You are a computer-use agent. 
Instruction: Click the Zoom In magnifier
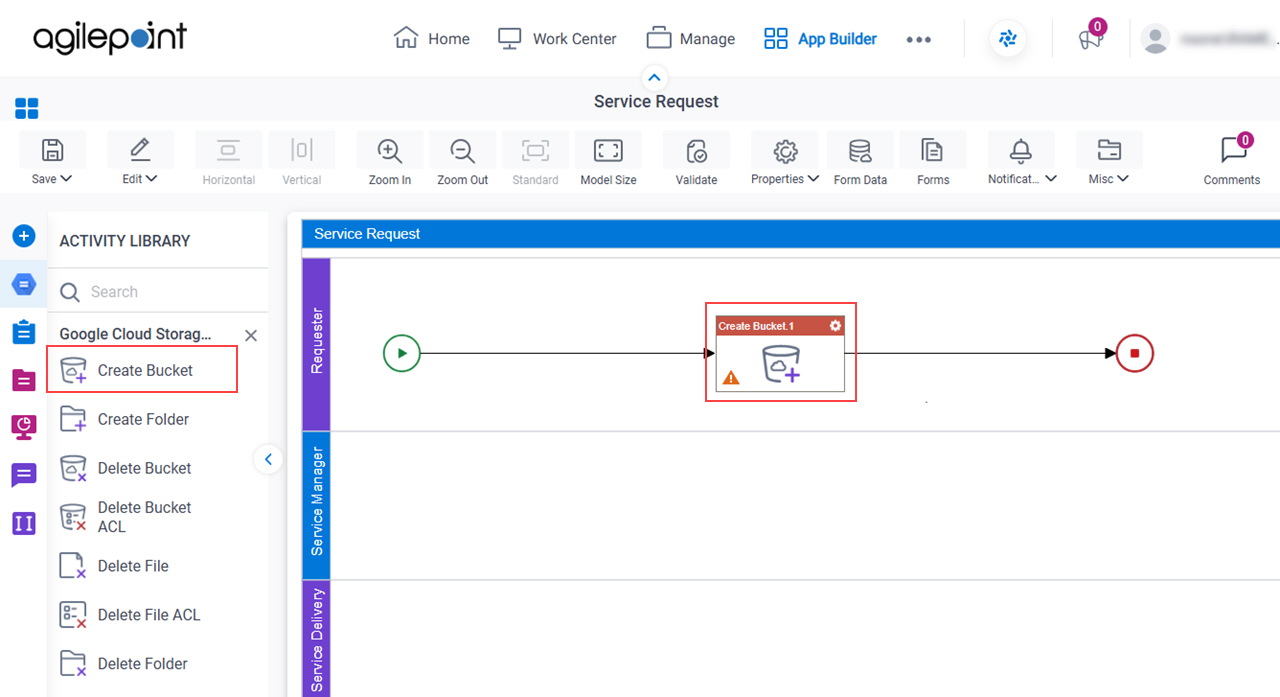[389, 150]
